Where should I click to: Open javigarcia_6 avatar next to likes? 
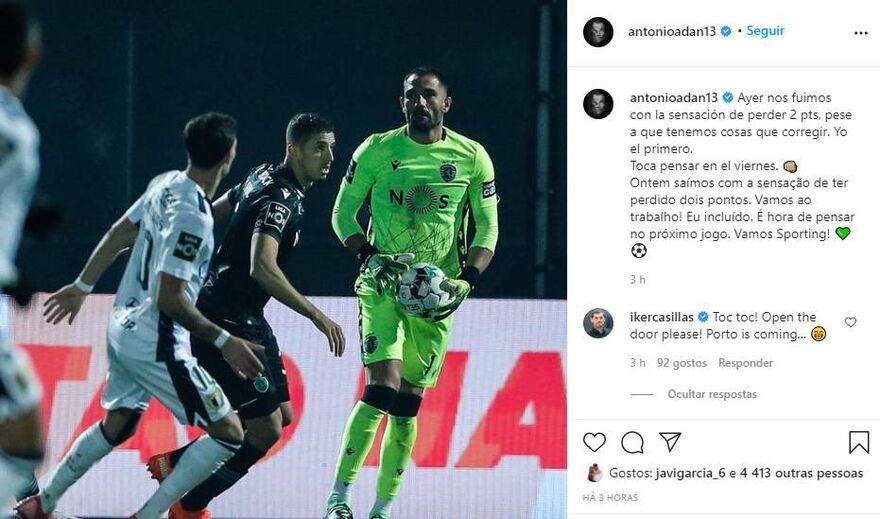pyautogui.click(x=594, y=473)
